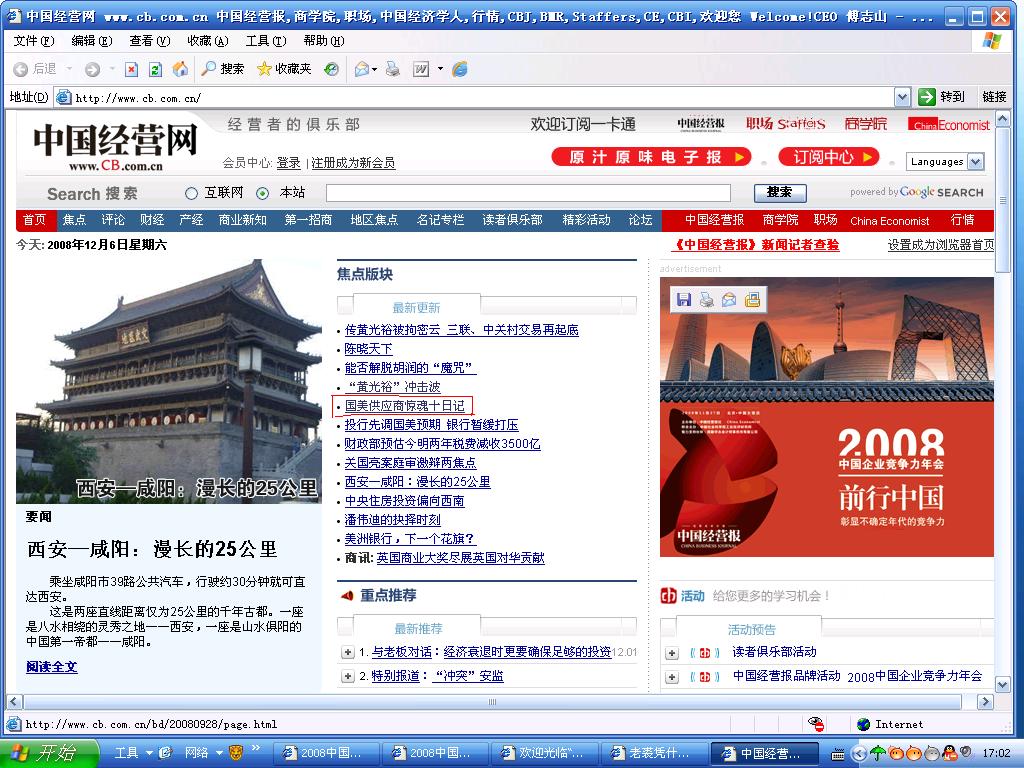Open the address bar URL dropdown
Image resolution: width=1024 pixels, height=768 pixels.
point(902,97)
